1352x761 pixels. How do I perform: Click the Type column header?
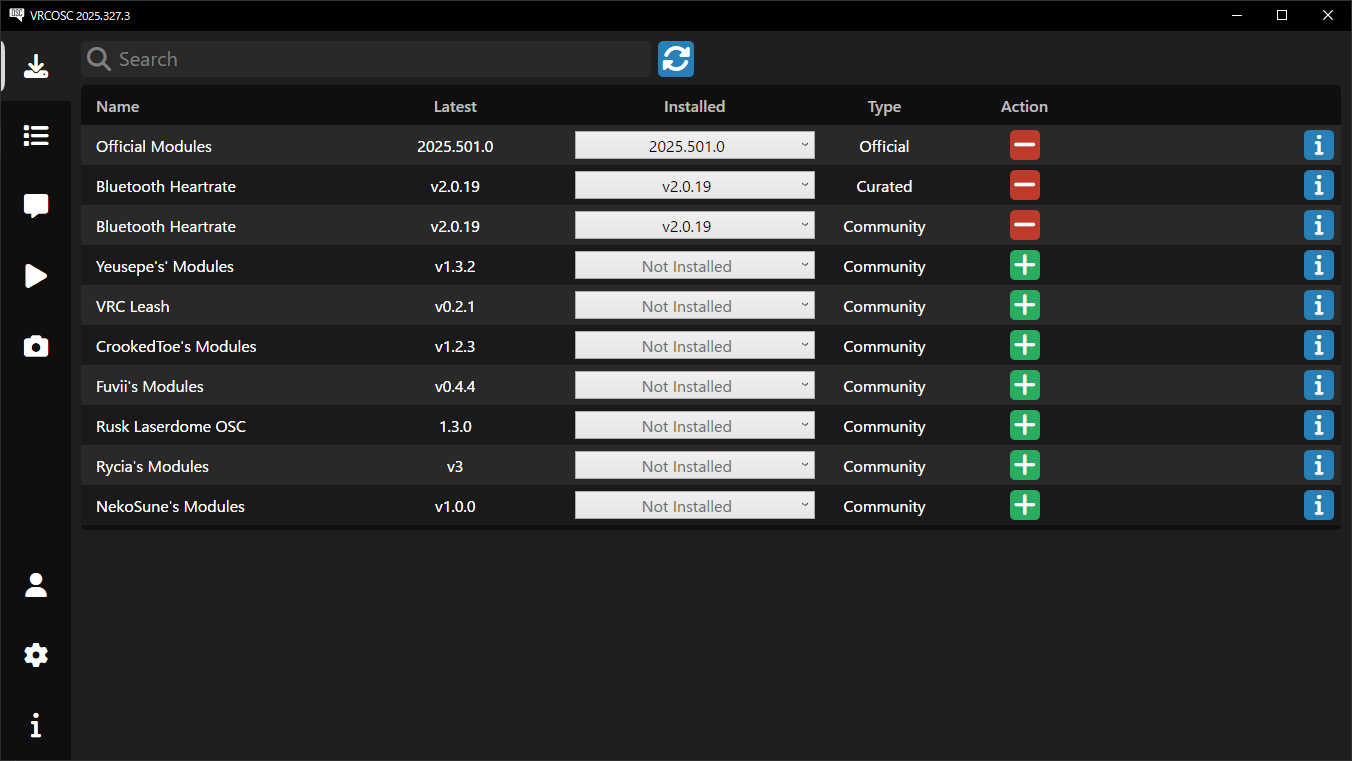pyautogui.click(x=884, y=106)
